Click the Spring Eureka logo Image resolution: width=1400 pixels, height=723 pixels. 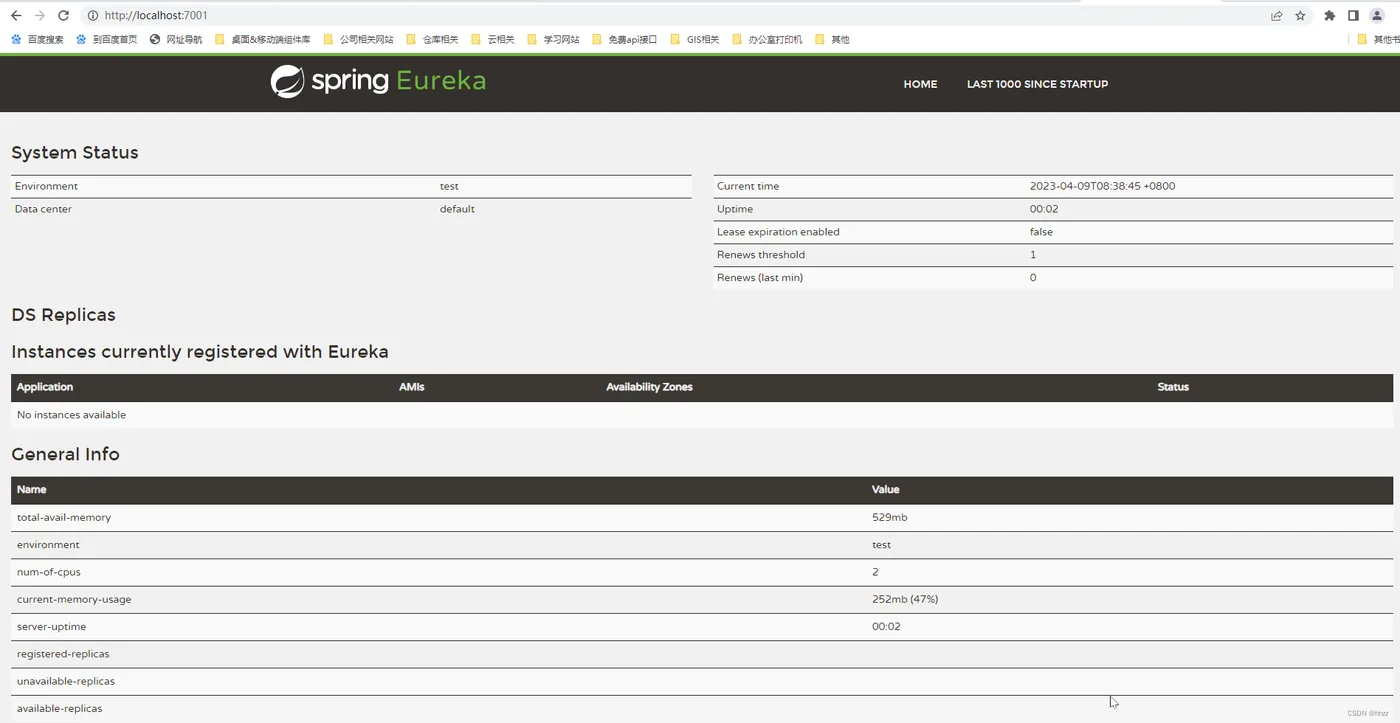point(378,81)
